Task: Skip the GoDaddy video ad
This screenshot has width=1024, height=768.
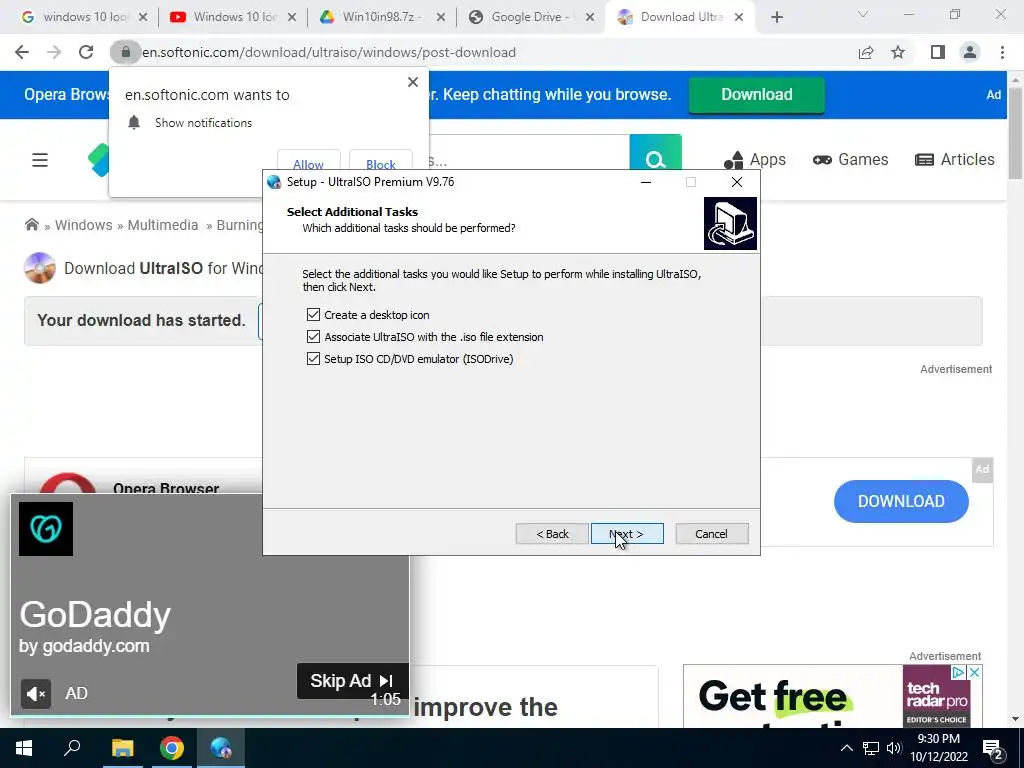Action: coord(352,680)
